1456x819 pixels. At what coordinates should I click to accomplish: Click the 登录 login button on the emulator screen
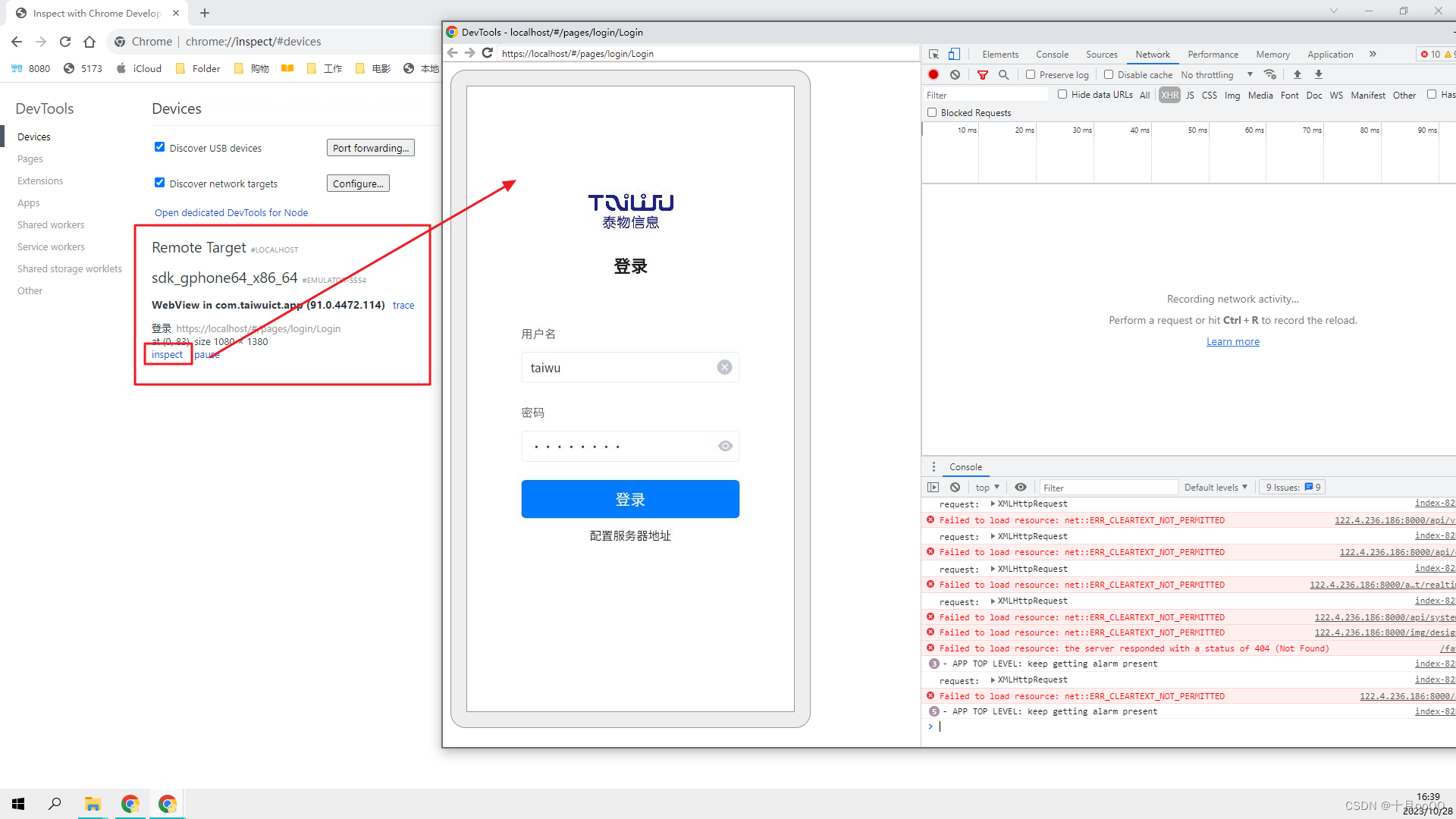[630, 499]
